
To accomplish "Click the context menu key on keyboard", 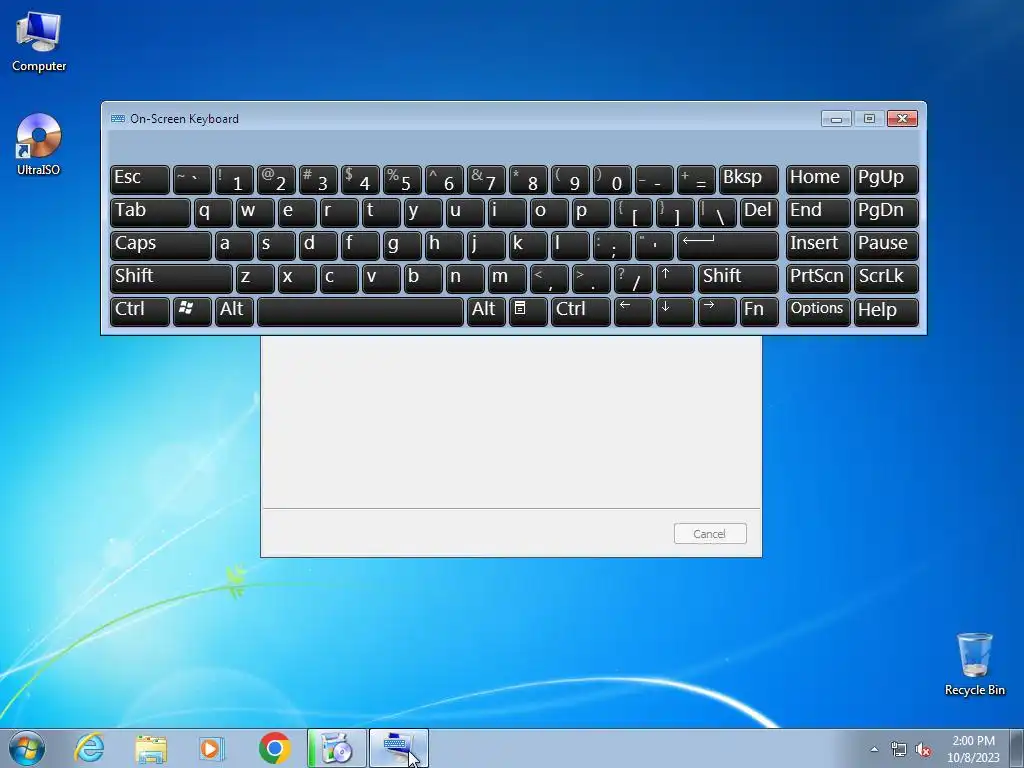I will (x=528, y=311).
